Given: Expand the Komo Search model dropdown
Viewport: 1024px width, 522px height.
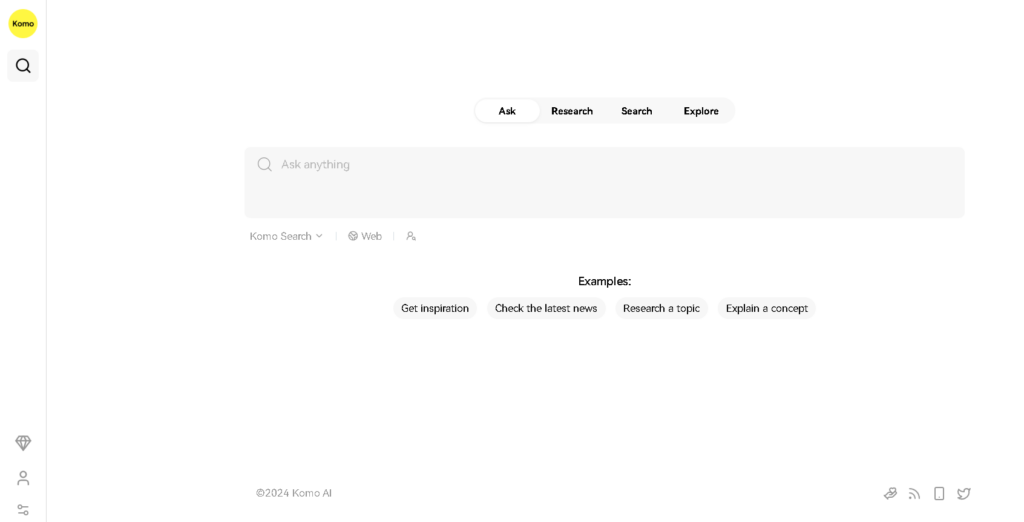Looking at the screenshot, I should point(286,236).
